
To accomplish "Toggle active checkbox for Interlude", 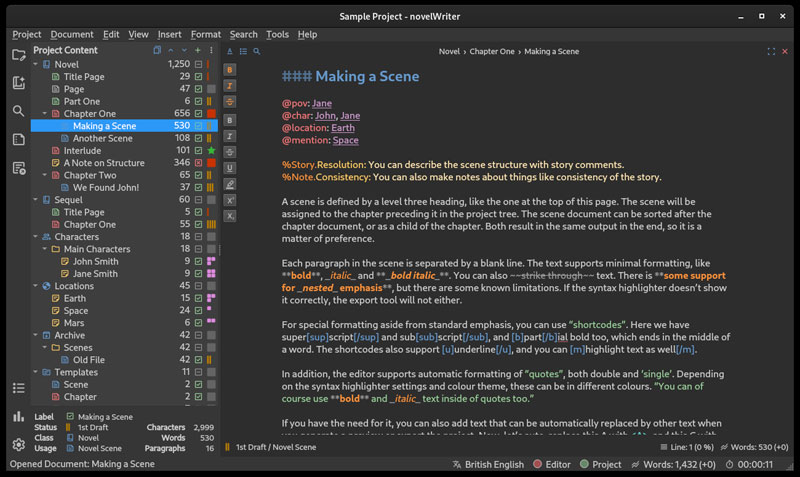I will pos(198,150).
